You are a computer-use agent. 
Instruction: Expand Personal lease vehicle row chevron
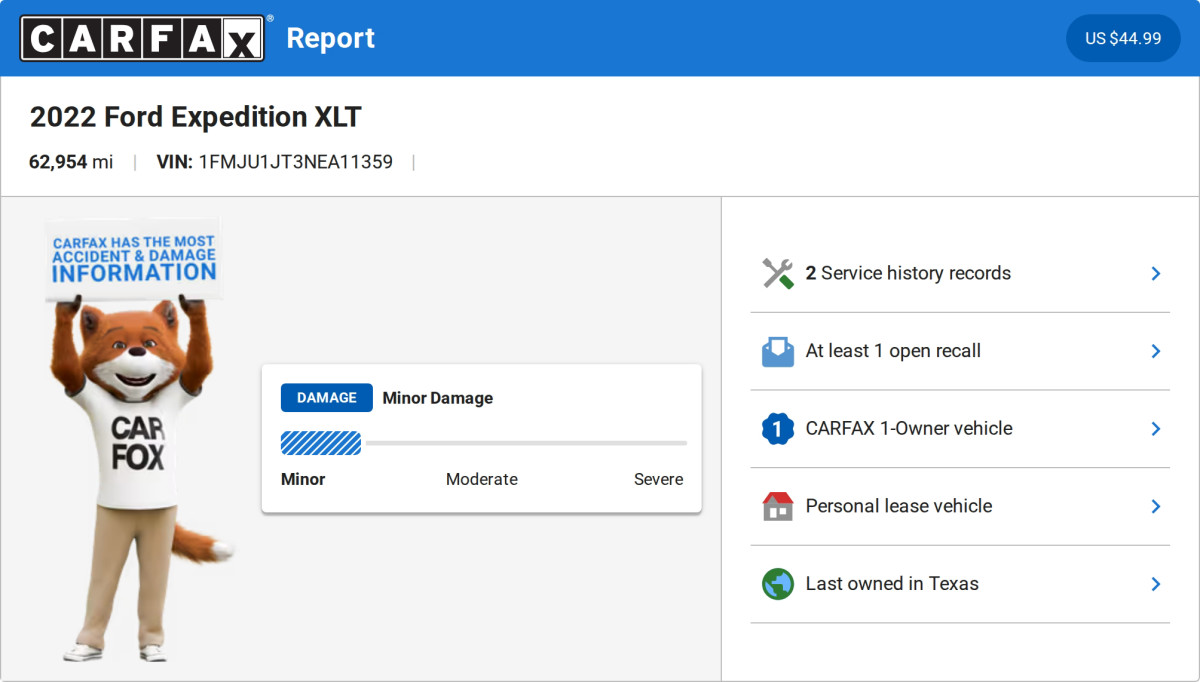coord(1155,506)
